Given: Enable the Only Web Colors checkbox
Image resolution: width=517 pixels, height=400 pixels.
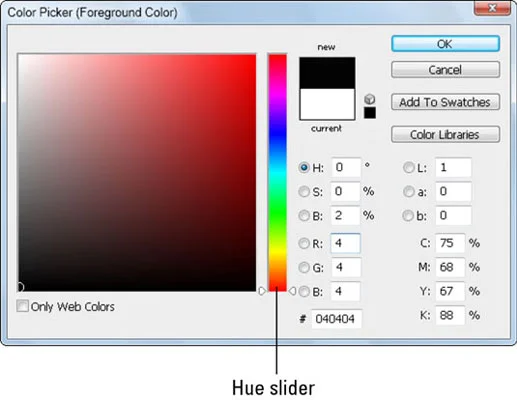Looking at the screenshot, I should [x=23, y=306].
